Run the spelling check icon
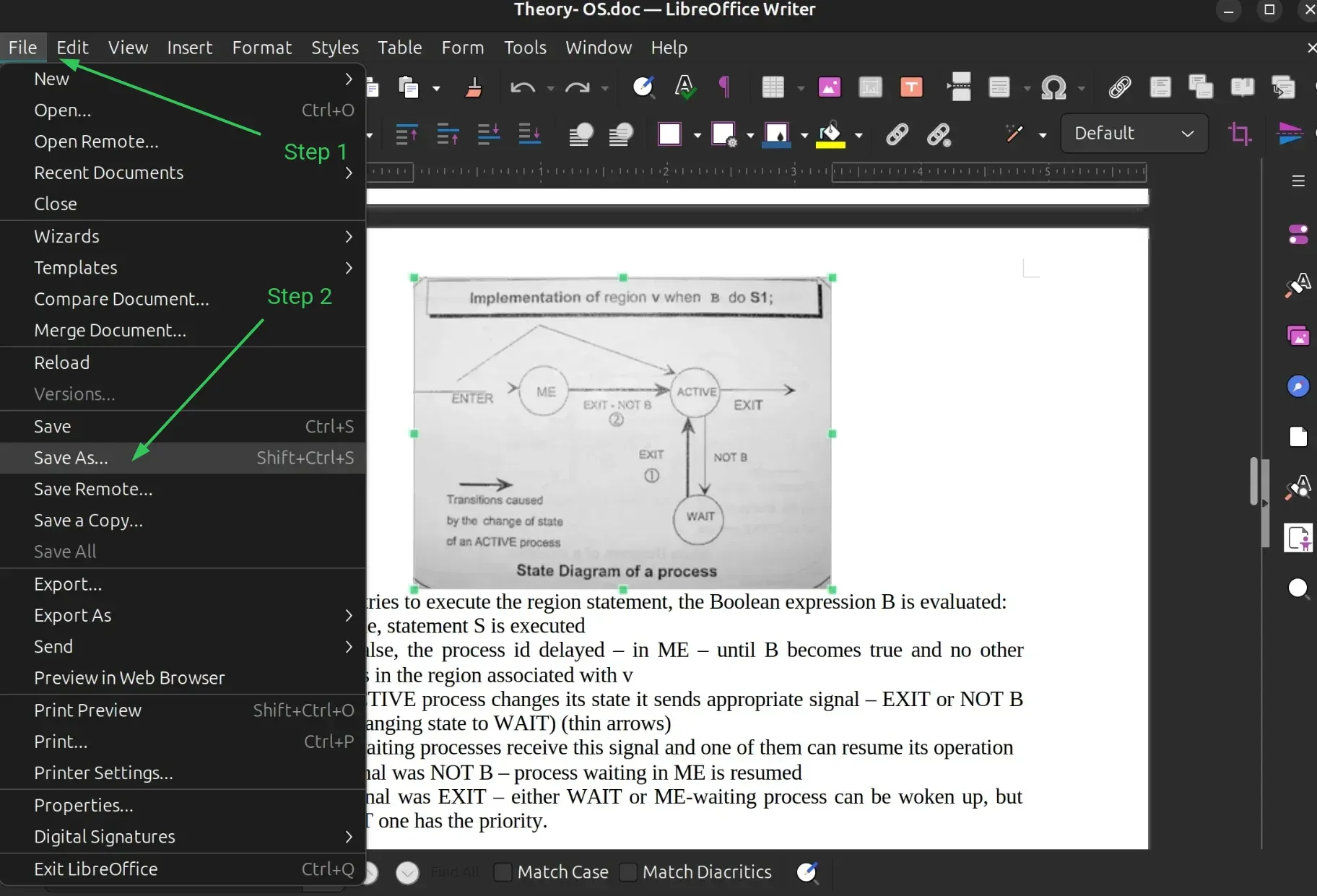This screenshot has width=1317, height=896. [684, 87]
